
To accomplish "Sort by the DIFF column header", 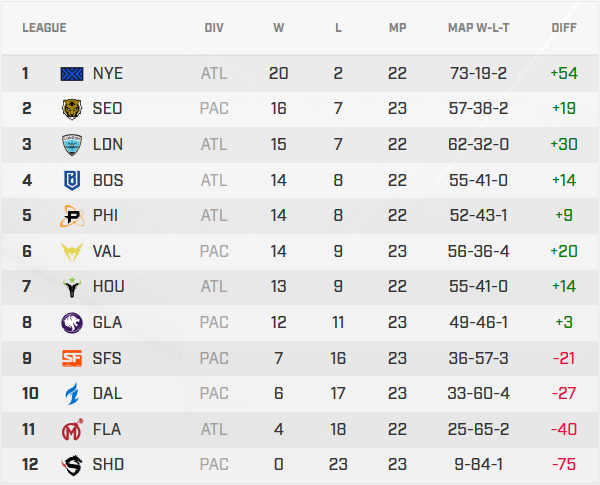I will click(563, 28).
